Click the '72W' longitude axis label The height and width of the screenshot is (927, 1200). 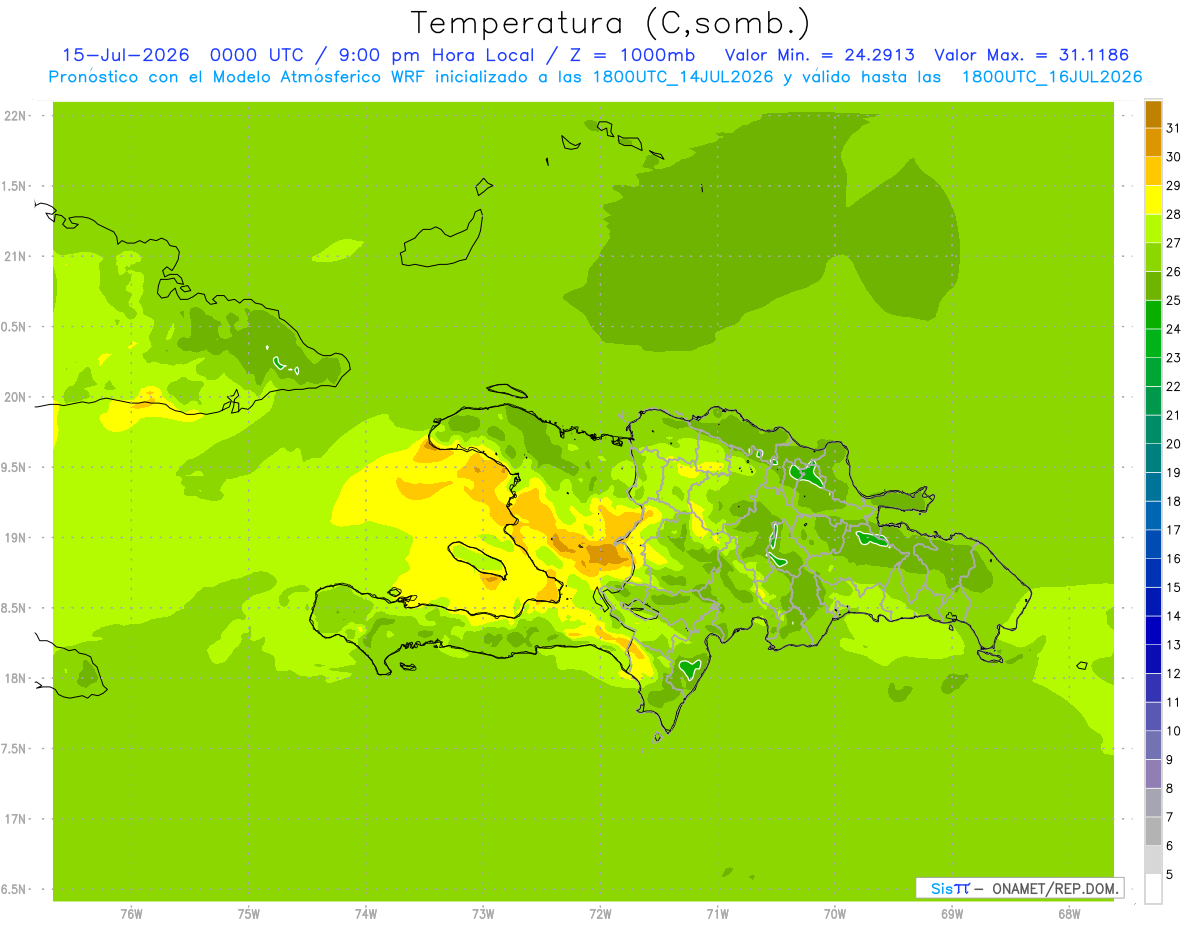click(600, 914)
